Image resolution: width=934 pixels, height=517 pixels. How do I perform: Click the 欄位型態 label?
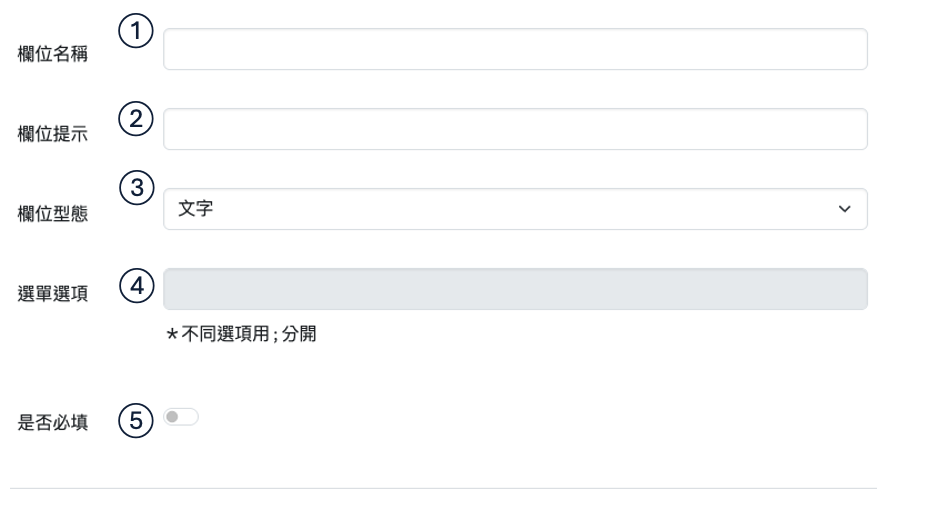[53, 216]
